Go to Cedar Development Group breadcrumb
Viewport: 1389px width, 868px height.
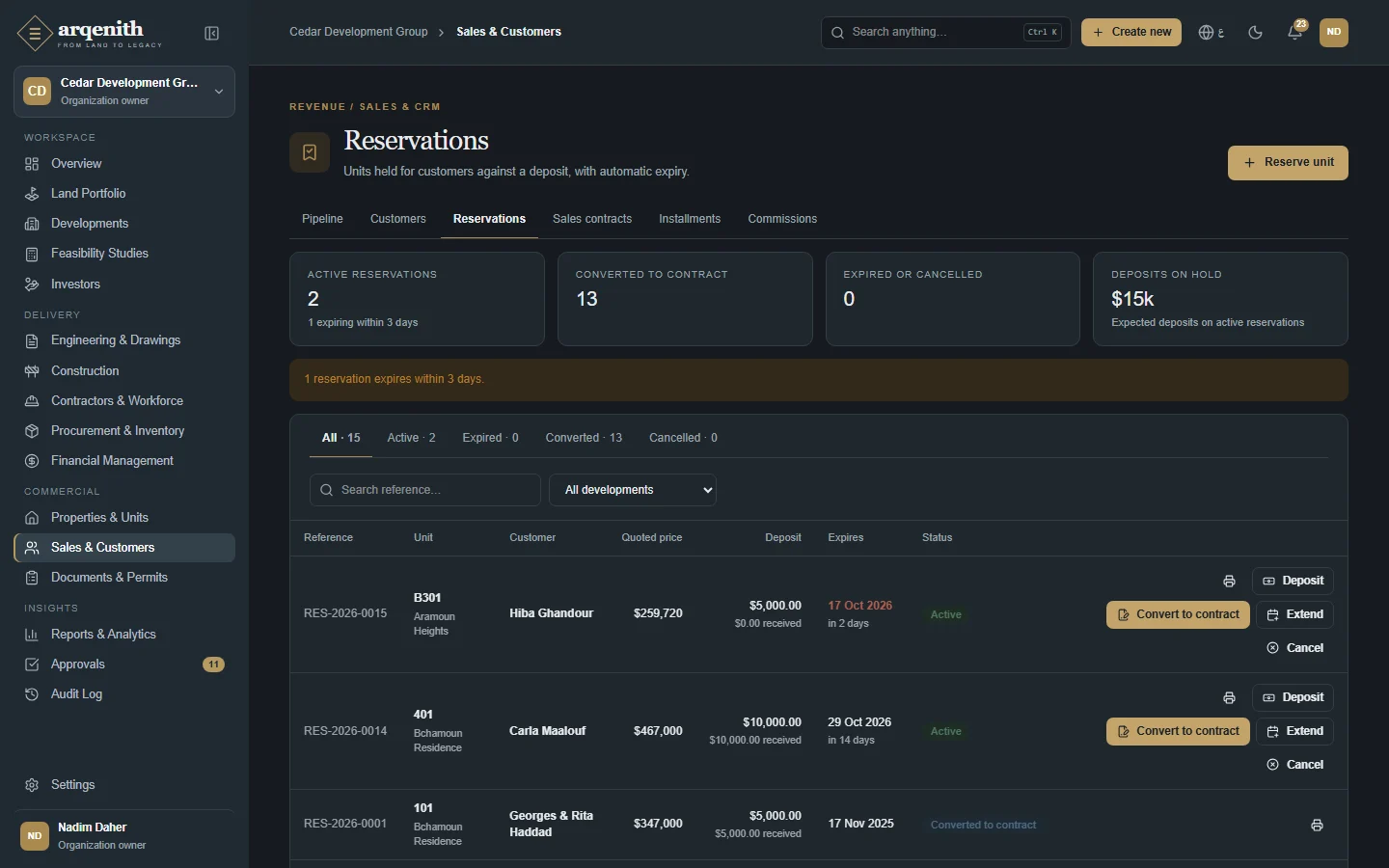[x=359, y=32]
